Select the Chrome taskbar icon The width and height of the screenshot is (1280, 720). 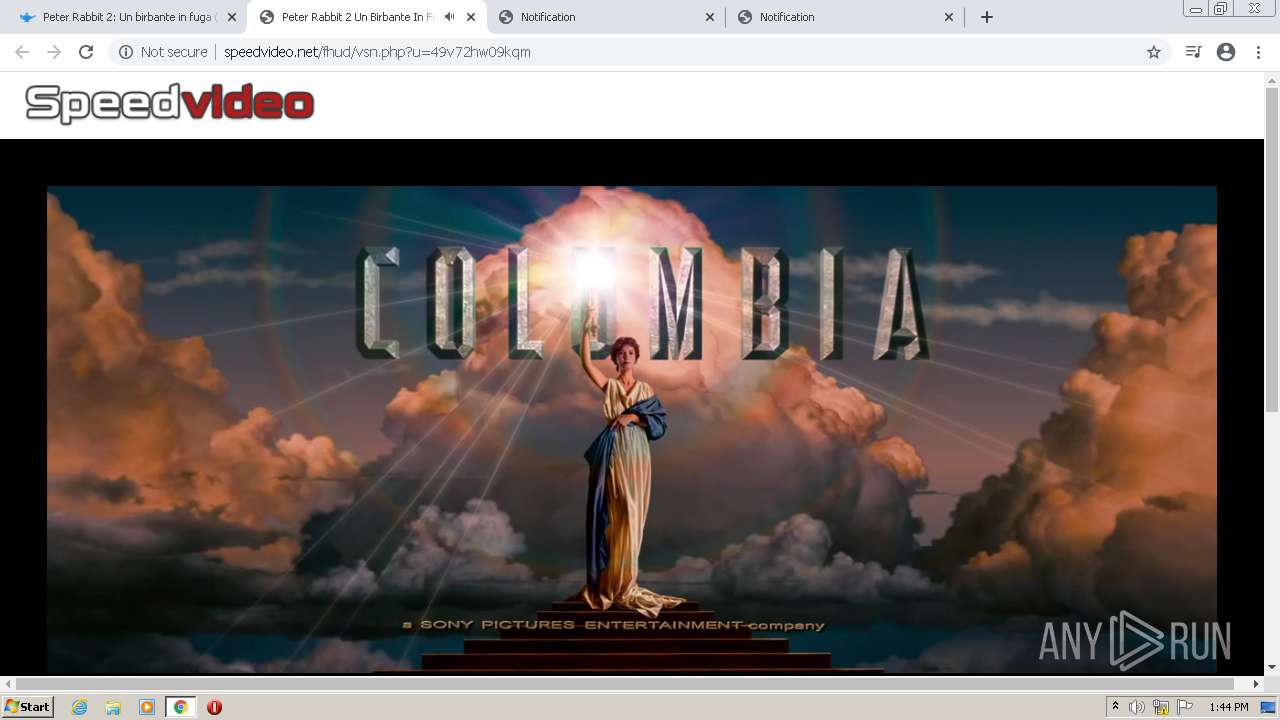click(181, 707)
